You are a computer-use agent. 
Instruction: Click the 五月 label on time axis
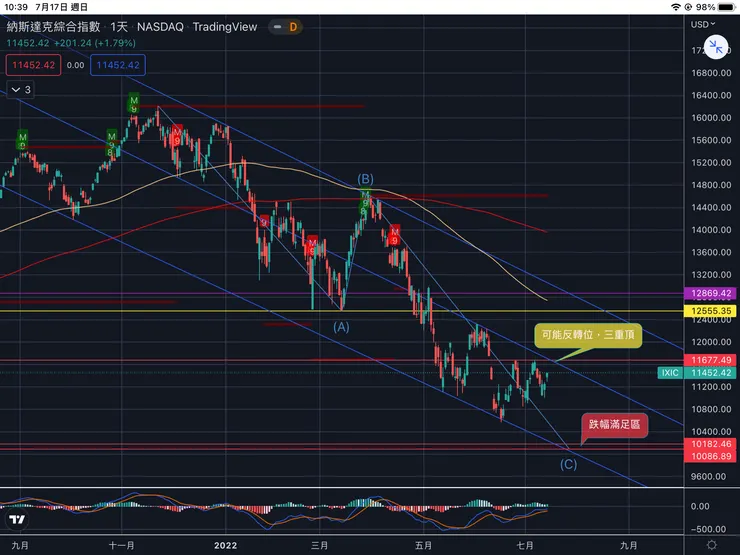tap(423, 546)
